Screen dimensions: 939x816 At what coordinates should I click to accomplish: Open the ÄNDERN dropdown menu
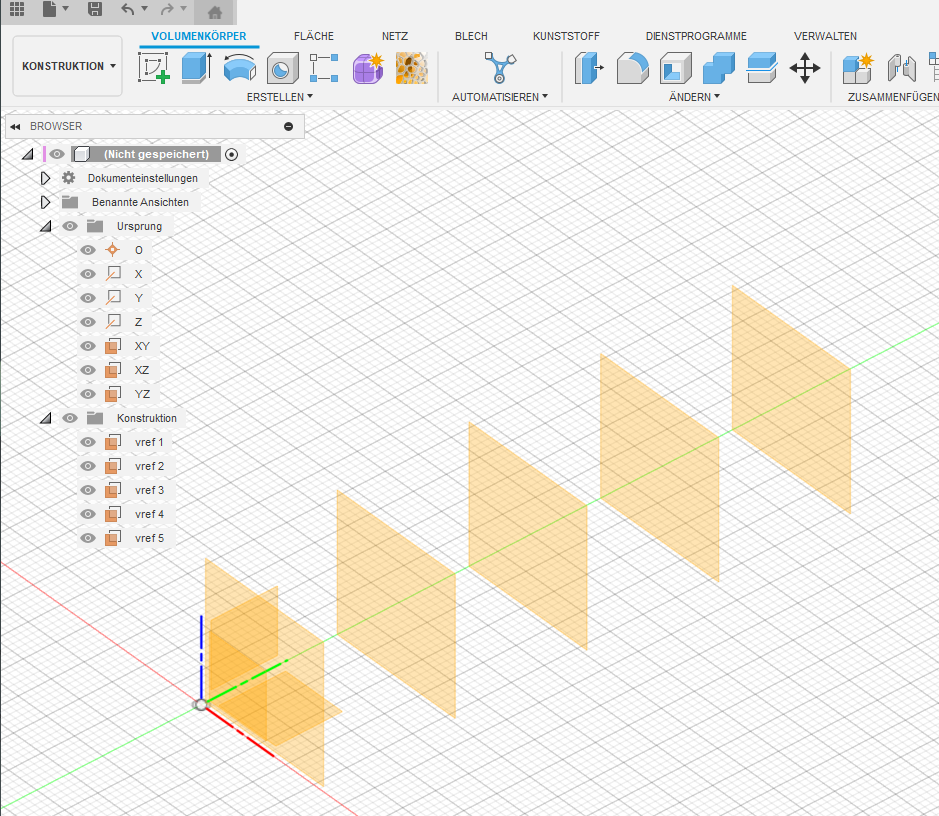(694, 96)
